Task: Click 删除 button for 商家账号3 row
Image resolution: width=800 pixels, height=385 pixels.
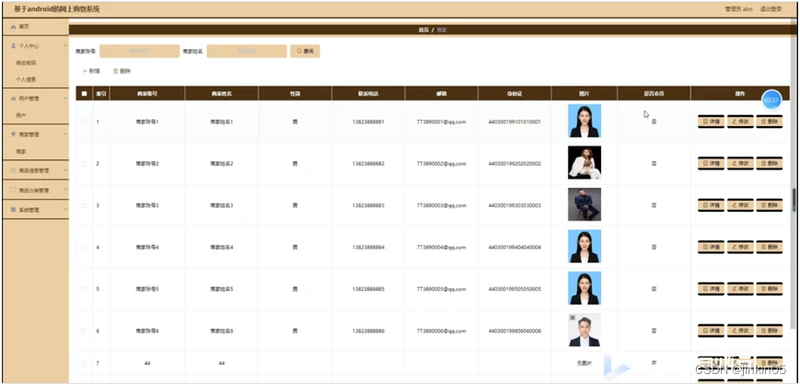Action: click(x=769, y=206)
